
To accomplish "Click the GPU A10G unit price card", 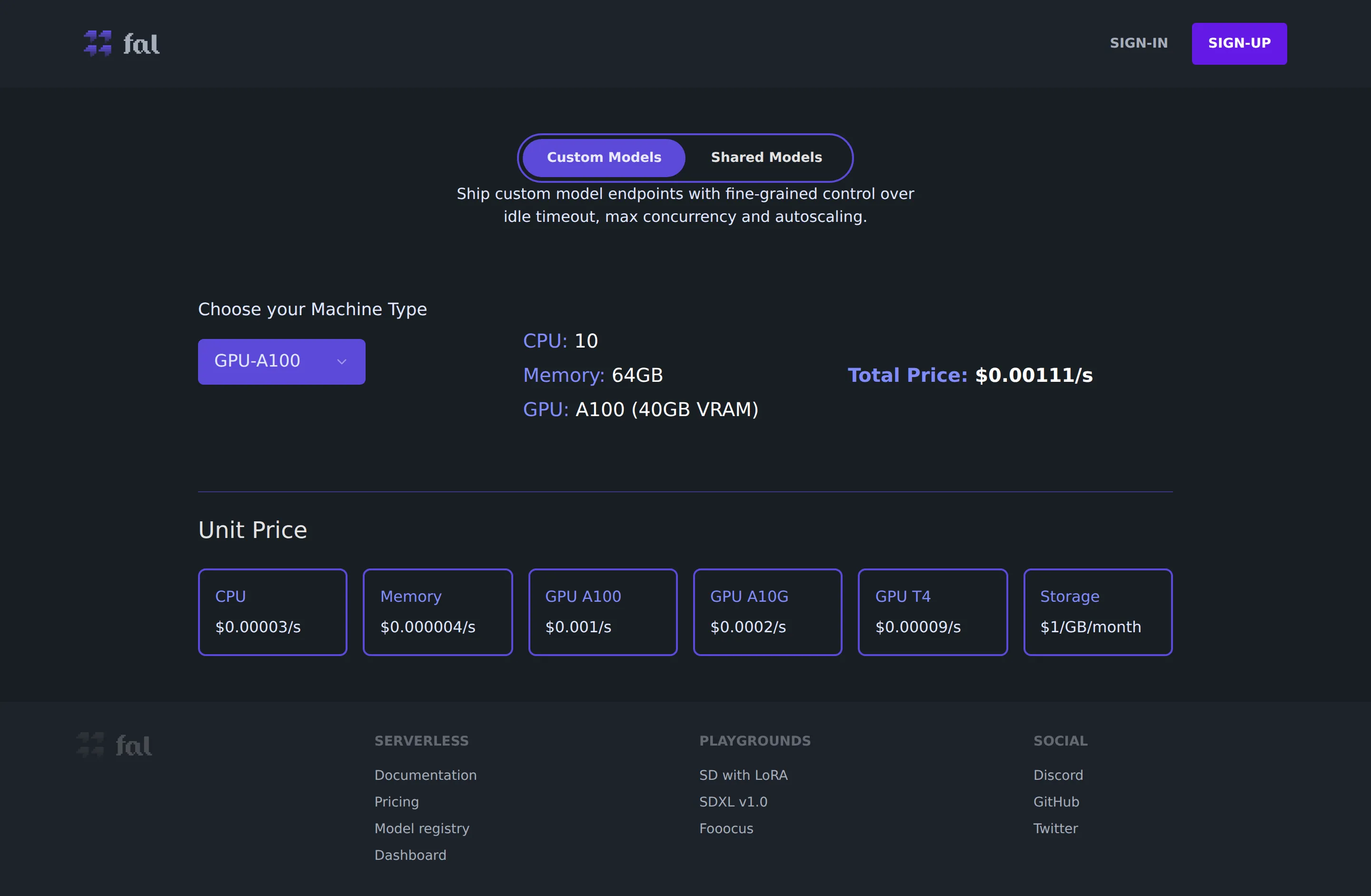I will coord(767,612).
